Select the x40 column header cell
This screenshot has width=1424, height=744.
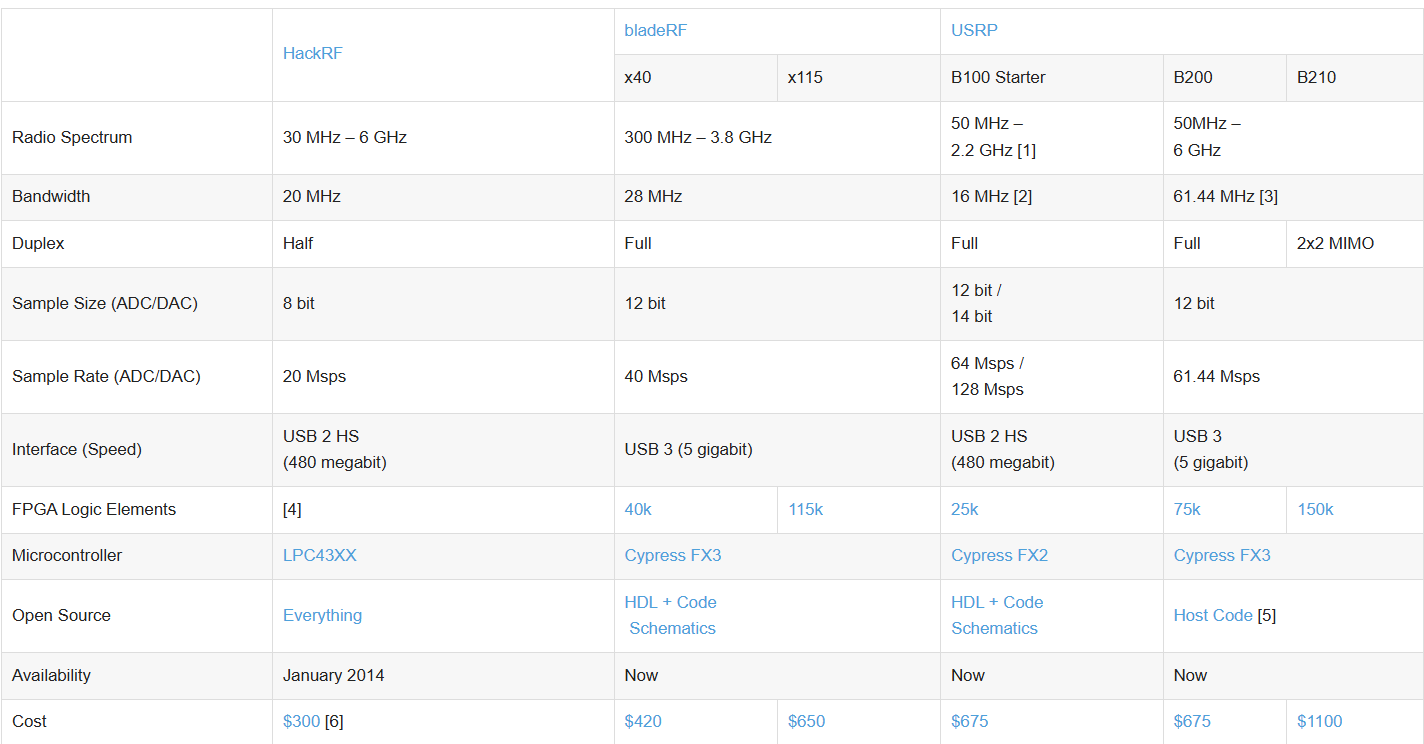coord(696,78)
